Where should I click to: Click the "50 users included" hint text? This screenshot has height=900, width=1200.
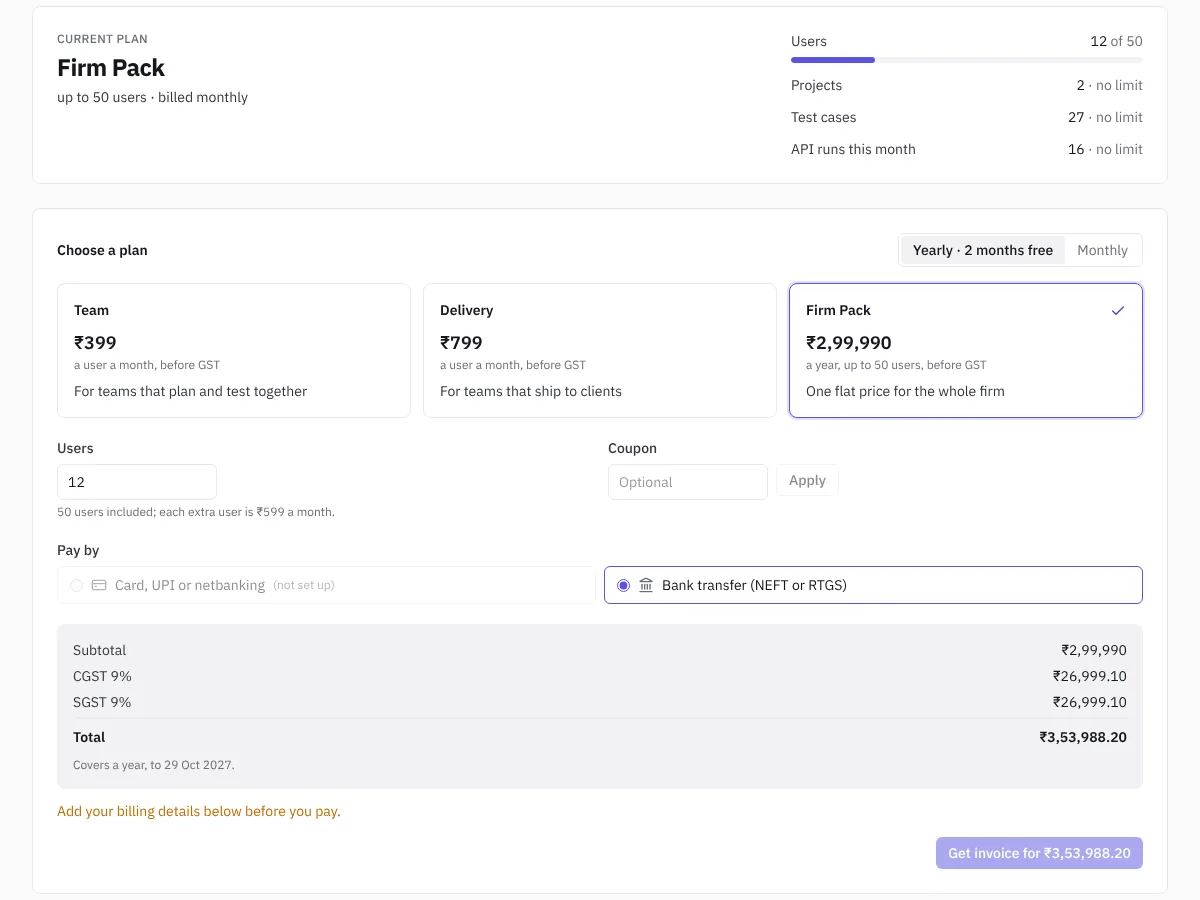[196, 512]
